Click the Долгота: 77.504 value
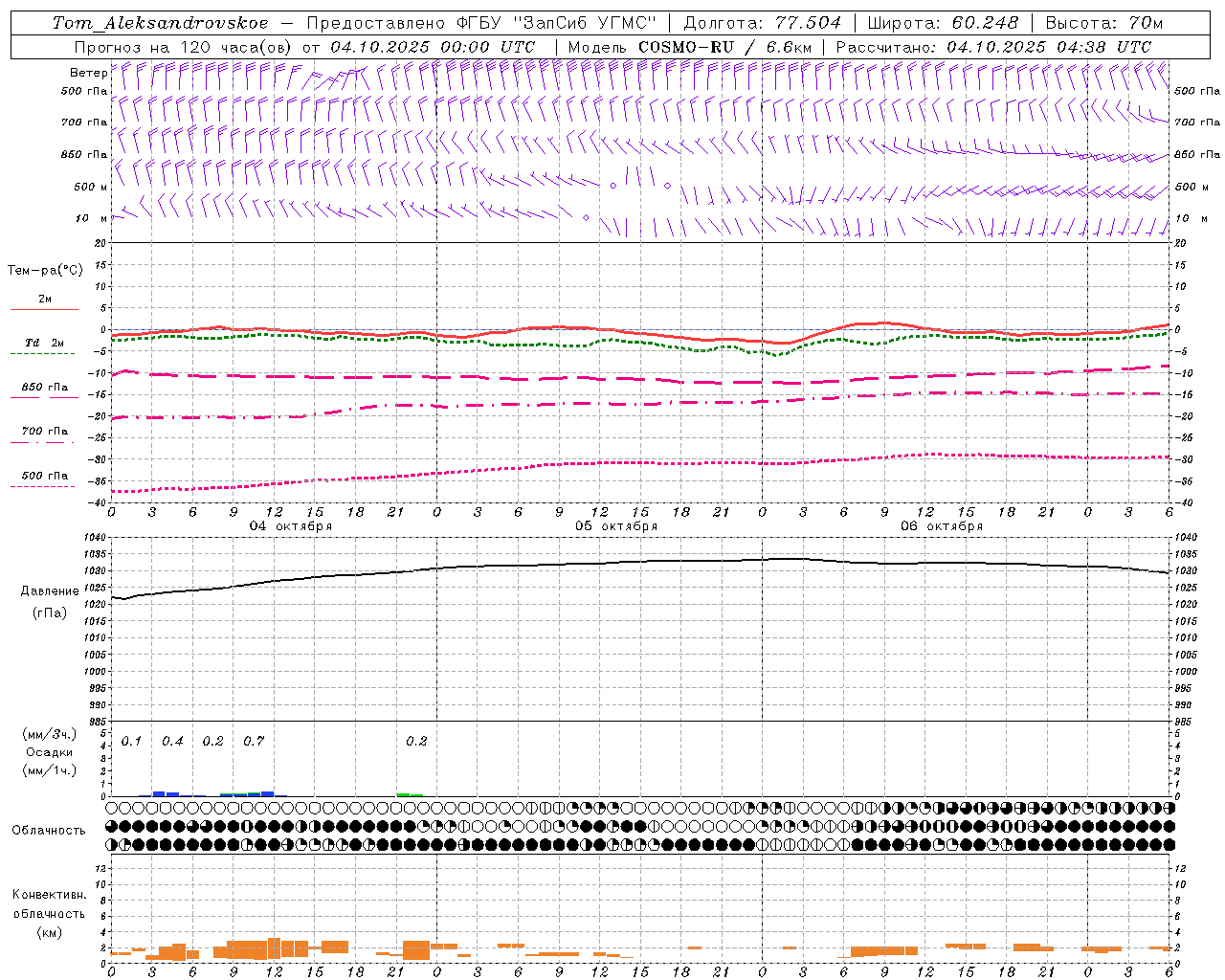1225x980 pixels. pos(763,23)
